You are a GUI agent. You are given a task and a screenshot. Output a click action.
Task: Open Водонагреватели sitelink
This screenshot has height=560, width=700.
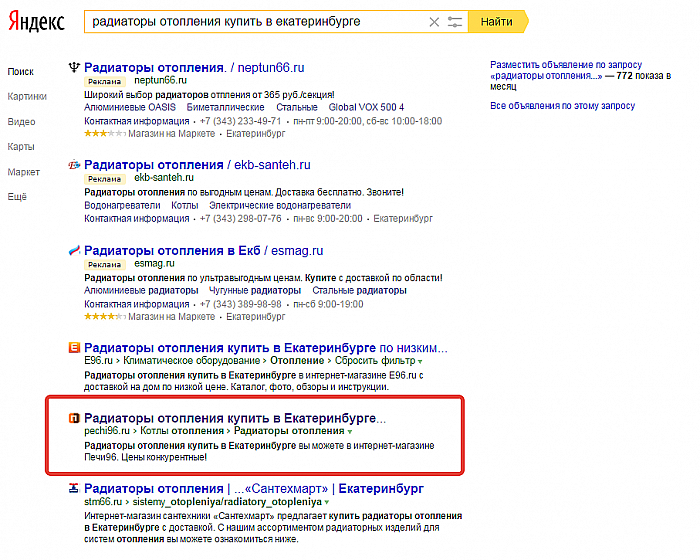coord(122,205)
